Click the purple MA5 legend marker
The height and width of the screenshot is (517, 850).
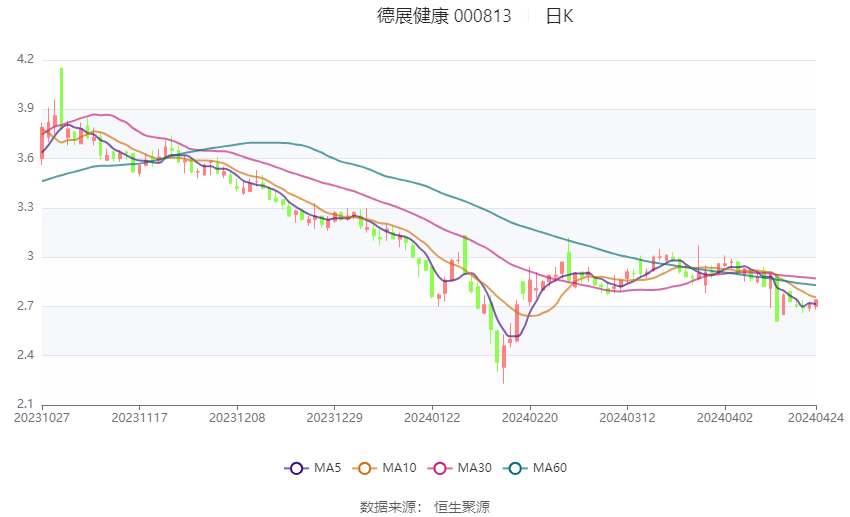click(x=295, y=467)
